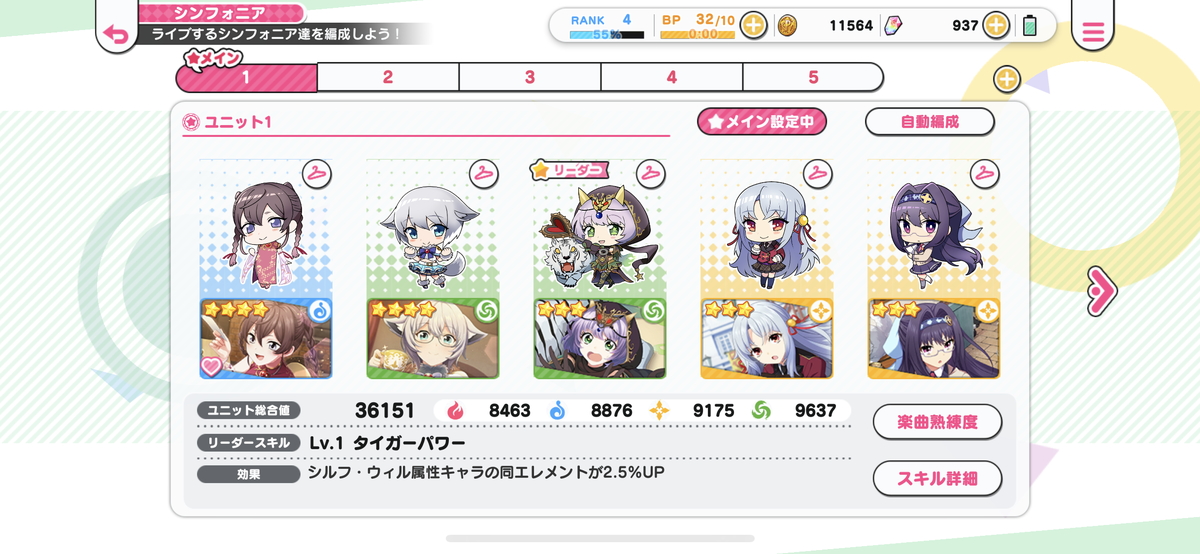Click the 自動編成 auto-formation button
This screenshot has height=554, width=1200.
[930, 122]
